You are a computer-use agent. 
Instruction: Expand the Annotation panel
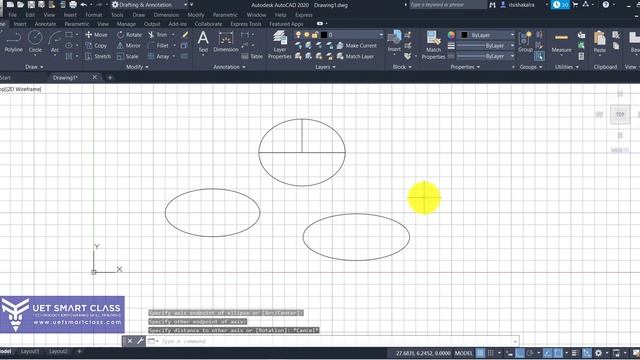pyautogui.click(x=229, y=67)
